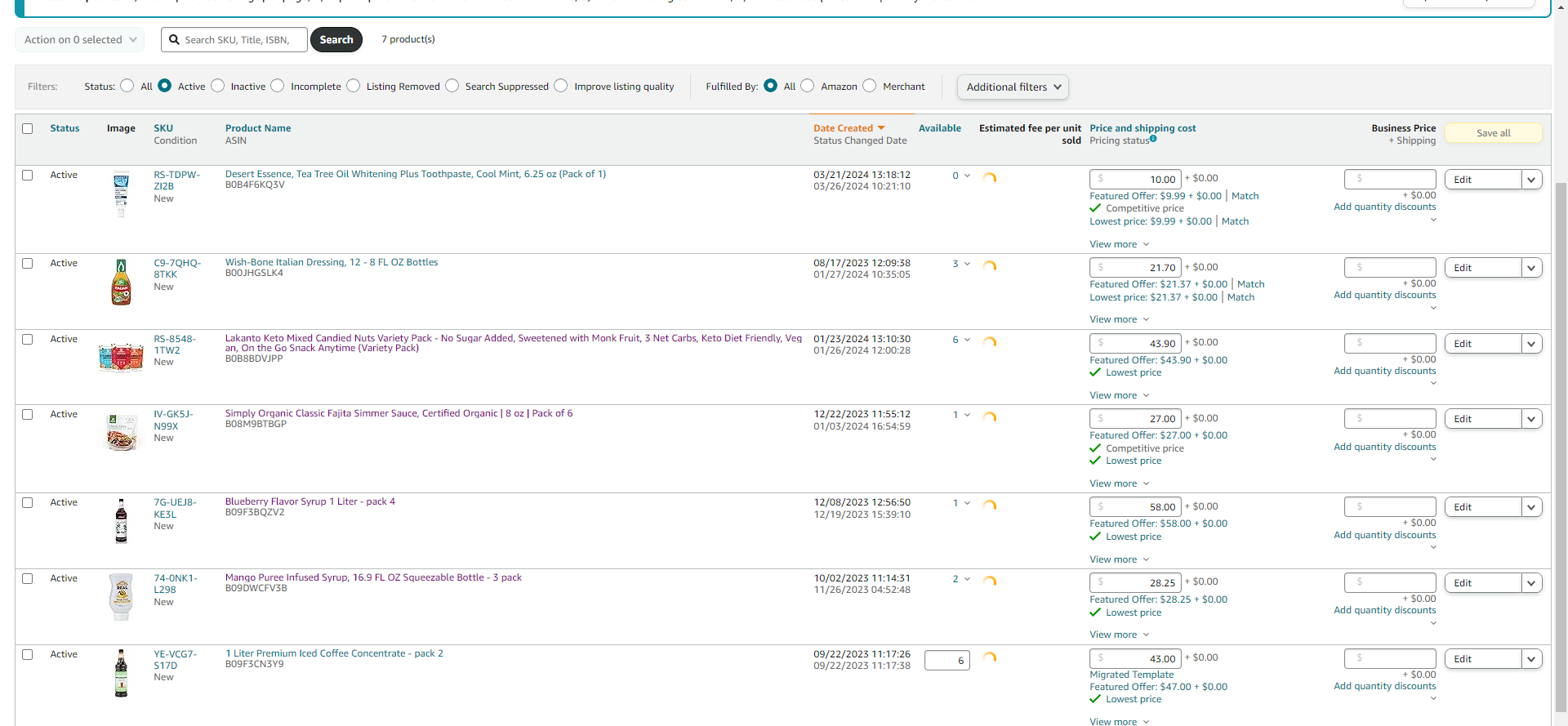This screenshot has height=726, width=1568.
Task: Filter by Fulfilled By Amazon
Action: pos(808,86)
